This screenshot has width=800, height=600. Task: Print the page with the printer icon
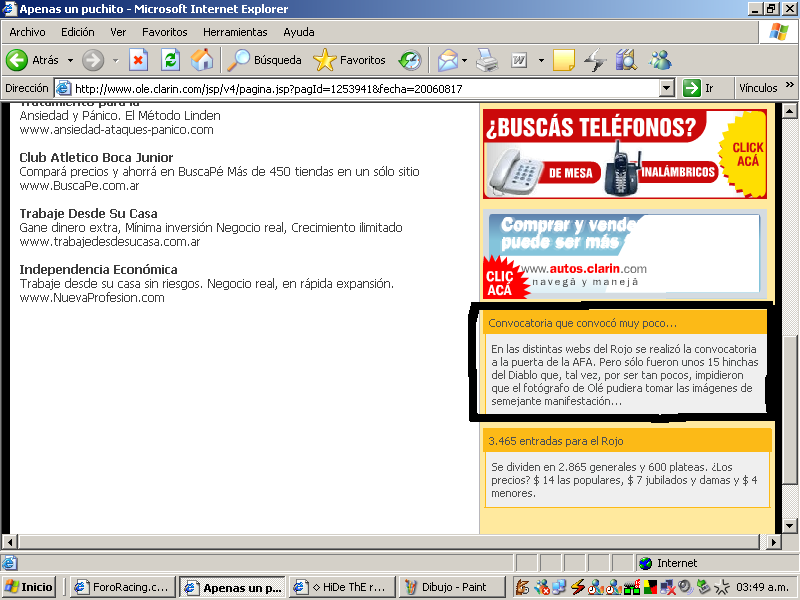click(487, 60)
